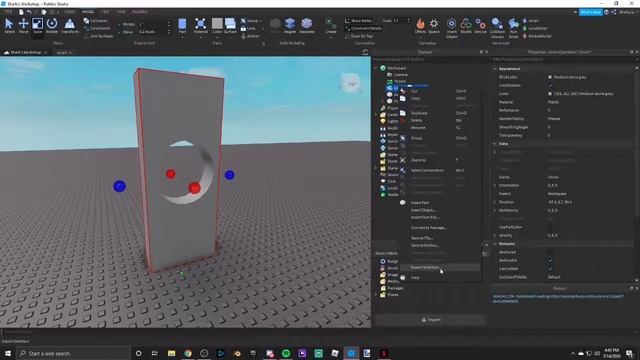This screenshot has width=640, height=360.
Task: Open the Effects icon in Gameplay group
Action: 420,26
